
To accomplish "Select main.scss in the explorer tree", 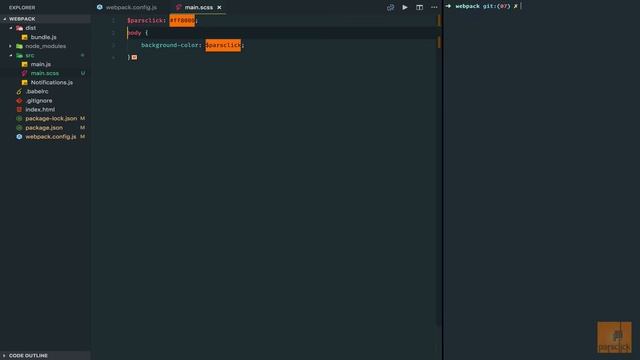I will tap(45, 73).
